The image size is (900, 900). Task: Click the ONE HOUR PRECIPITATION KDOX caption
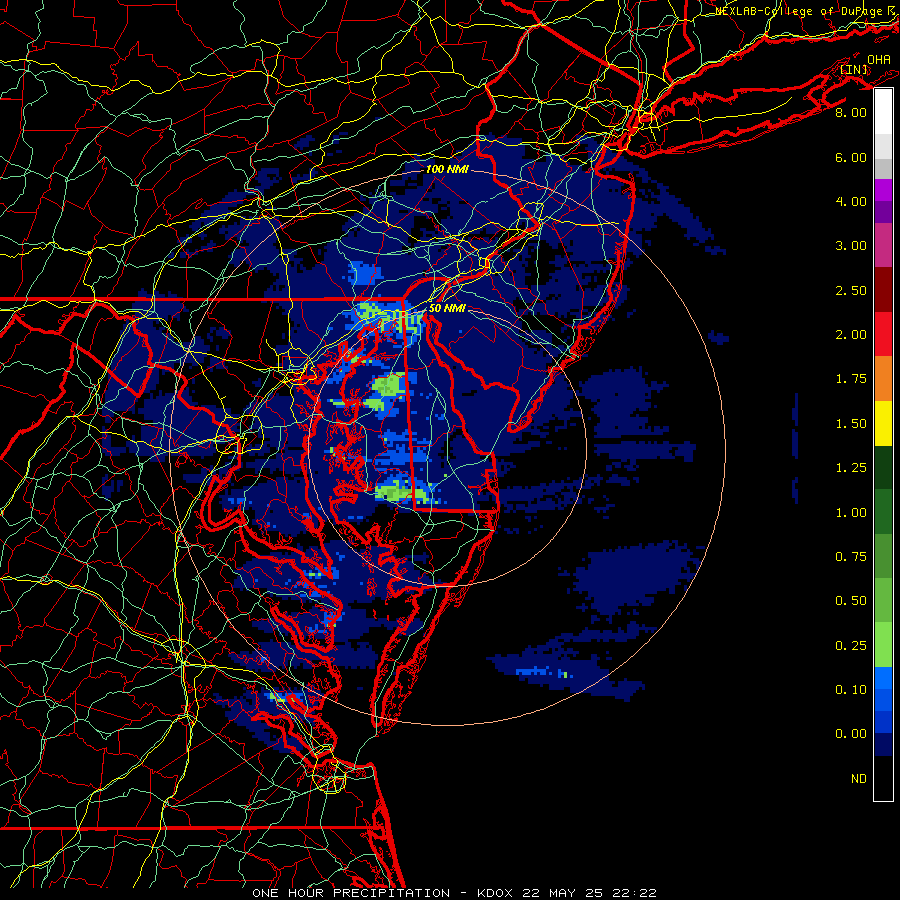455,893
